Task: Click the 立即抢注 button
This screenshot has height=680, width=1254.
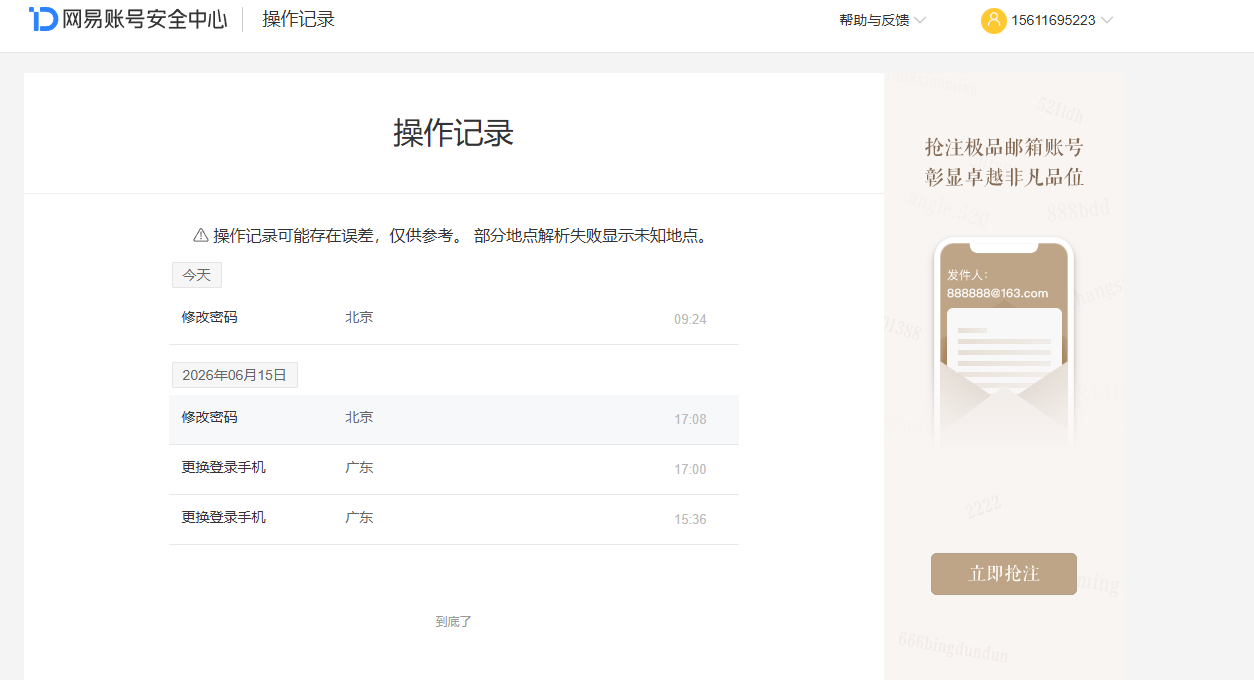Action: coord(1004,574)
